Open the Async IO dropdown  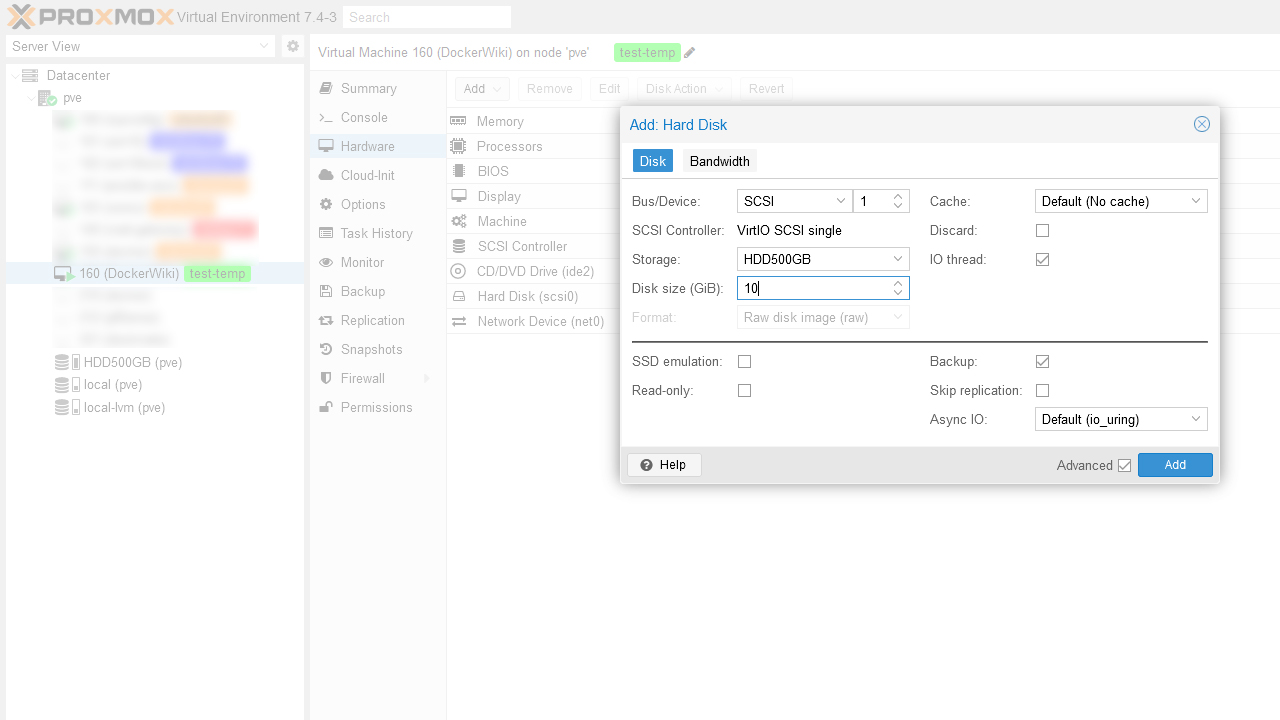click(x=1120, y=419)
